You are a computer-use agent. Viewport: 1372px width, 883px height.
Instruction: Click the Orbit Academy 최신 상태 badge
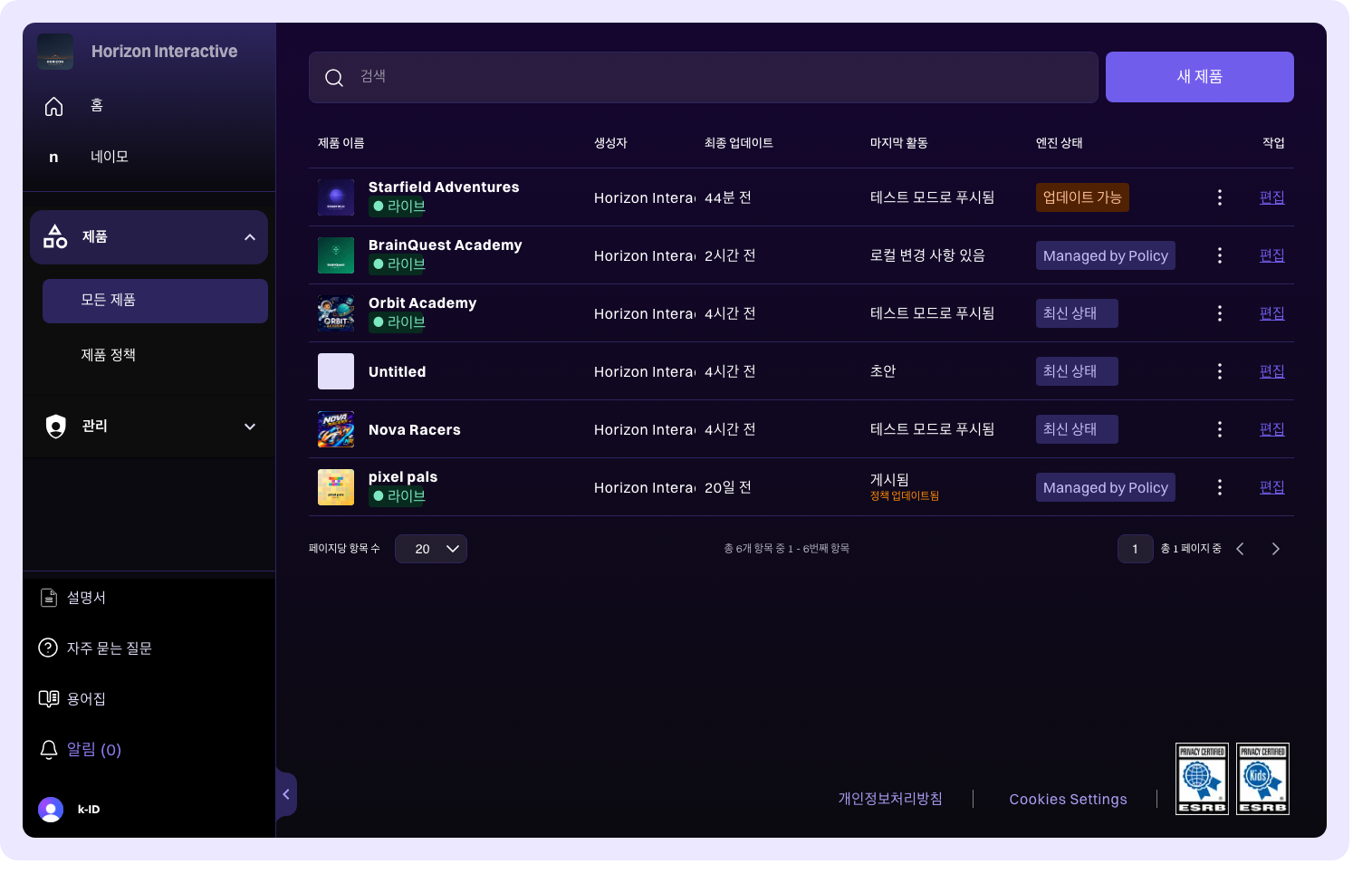click(1077, 313)
